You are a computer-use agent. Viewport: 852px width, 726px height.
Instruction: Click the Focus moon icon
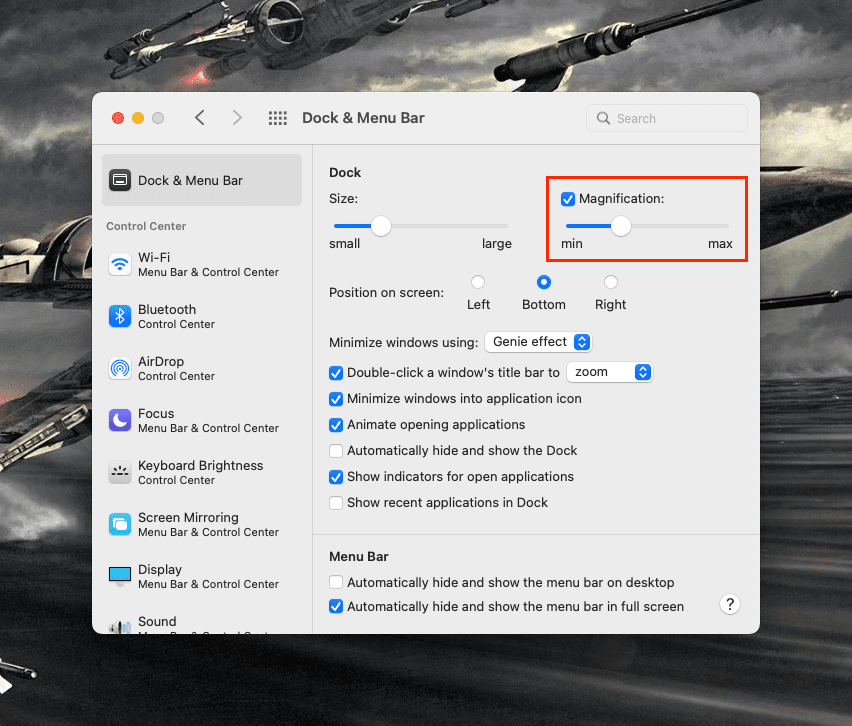120,421
